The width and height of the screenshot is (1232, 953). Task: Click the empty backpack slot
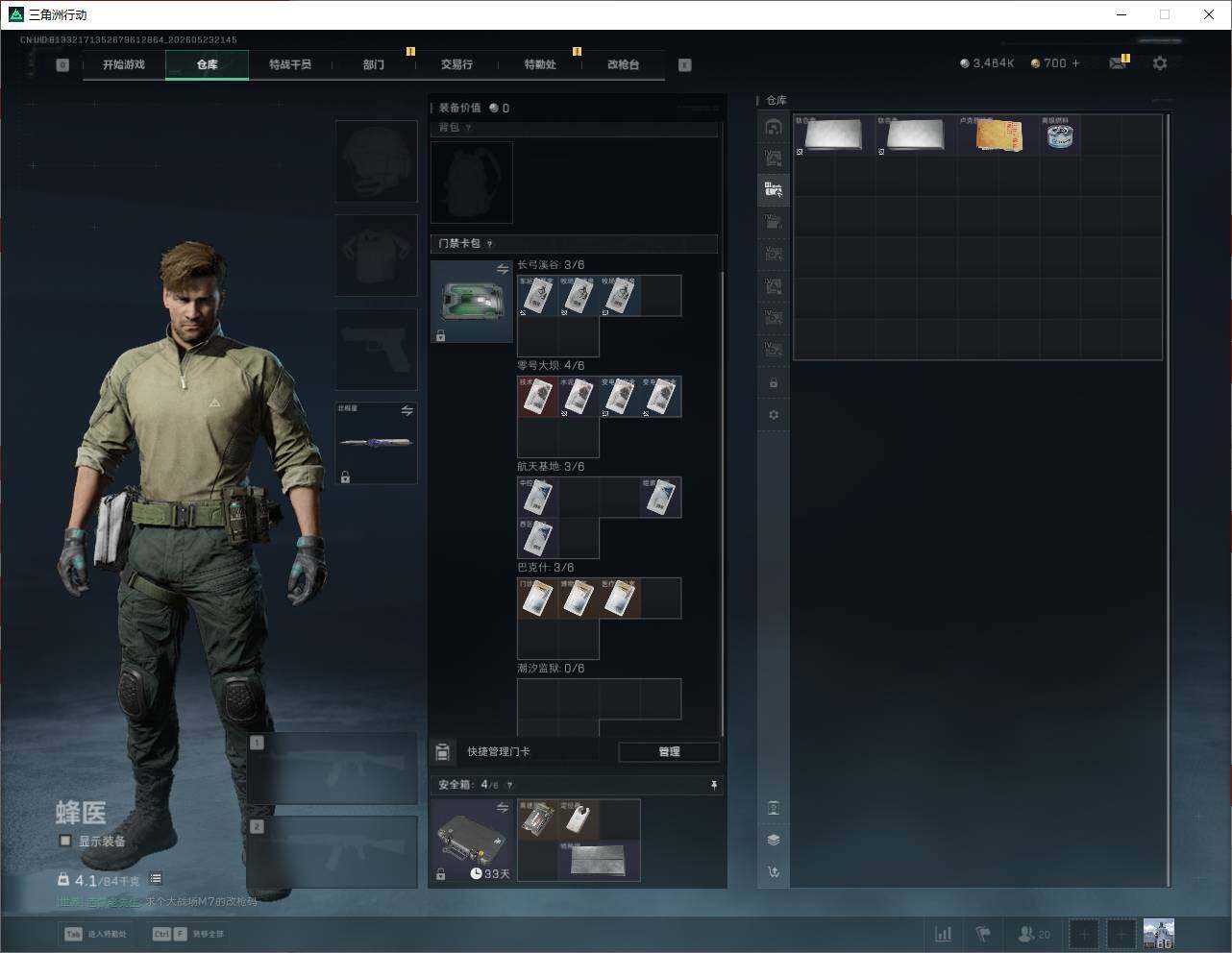(x=472, y=183)
